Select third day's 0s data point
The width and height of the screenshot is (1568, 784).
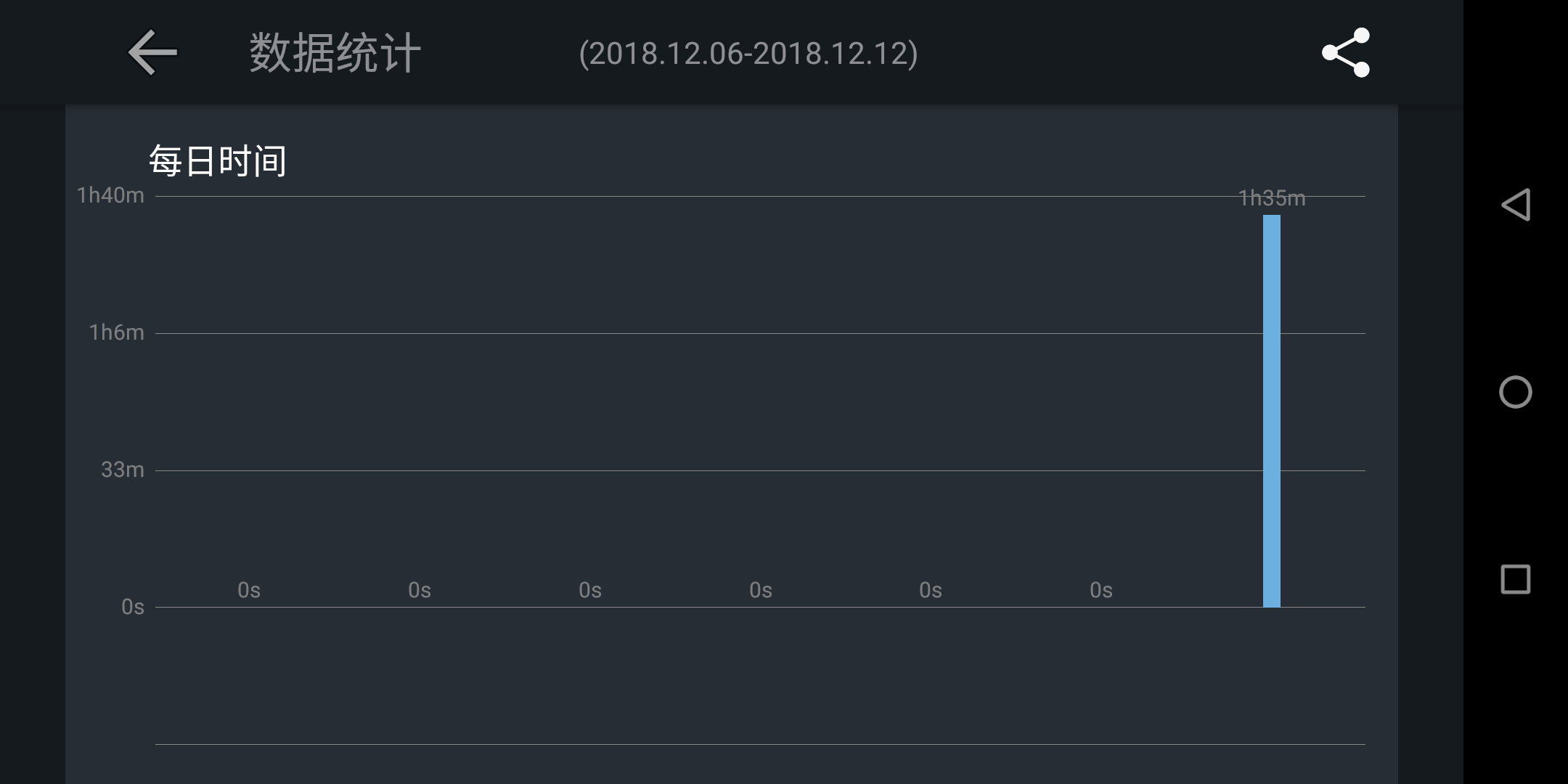pyautogui.click(x=590, y=590)
